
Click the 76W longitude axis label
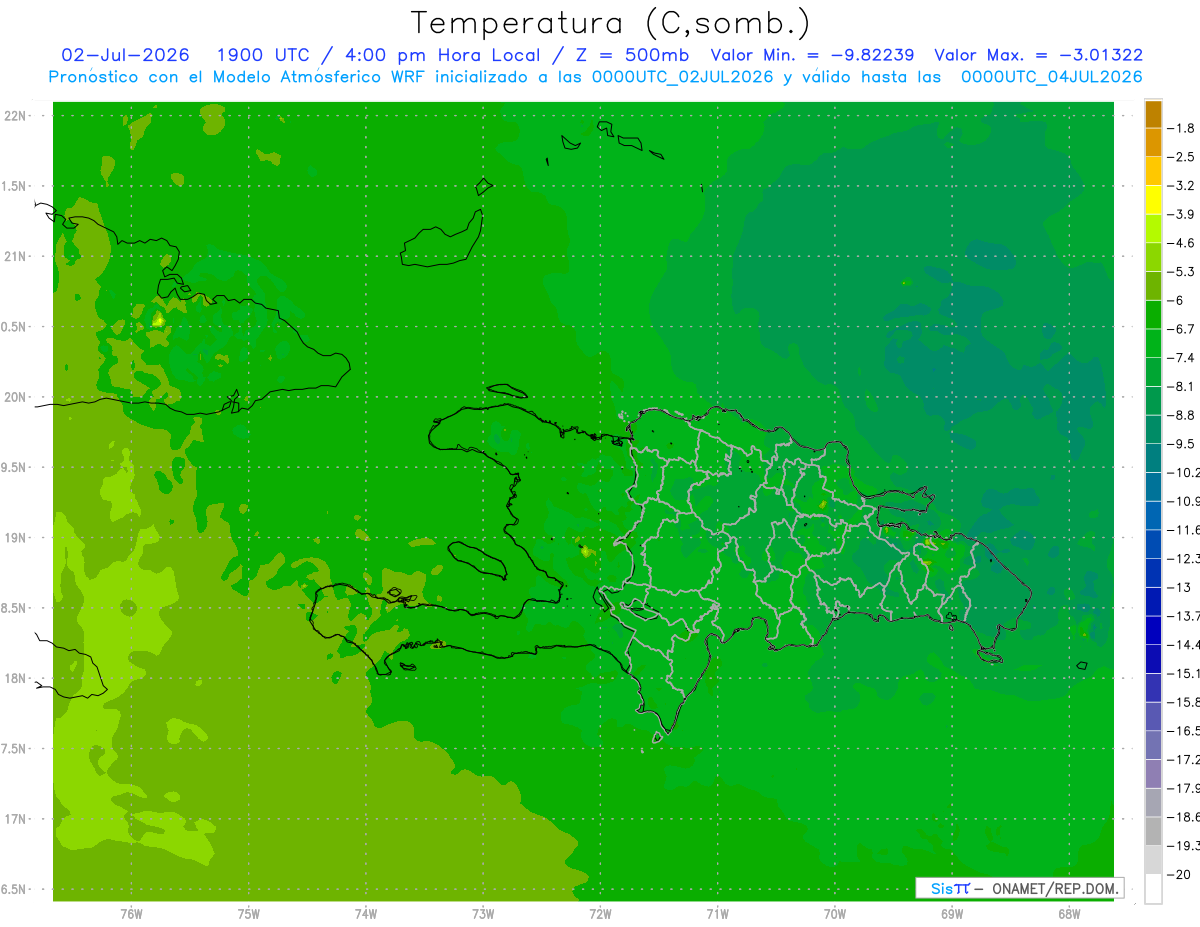pyautogui.click(x=131, y=914)
